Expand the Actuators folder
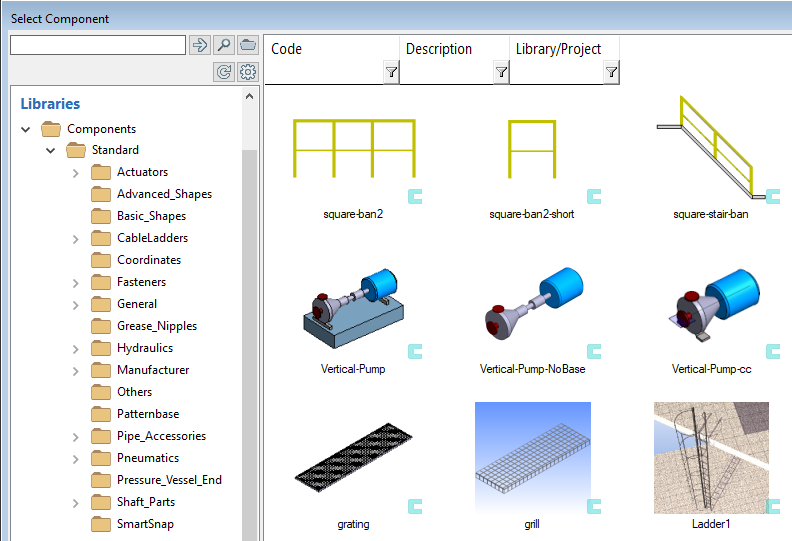Image resolution: width=792 pixels, height=541 pixels. click(x=76, y=173)
